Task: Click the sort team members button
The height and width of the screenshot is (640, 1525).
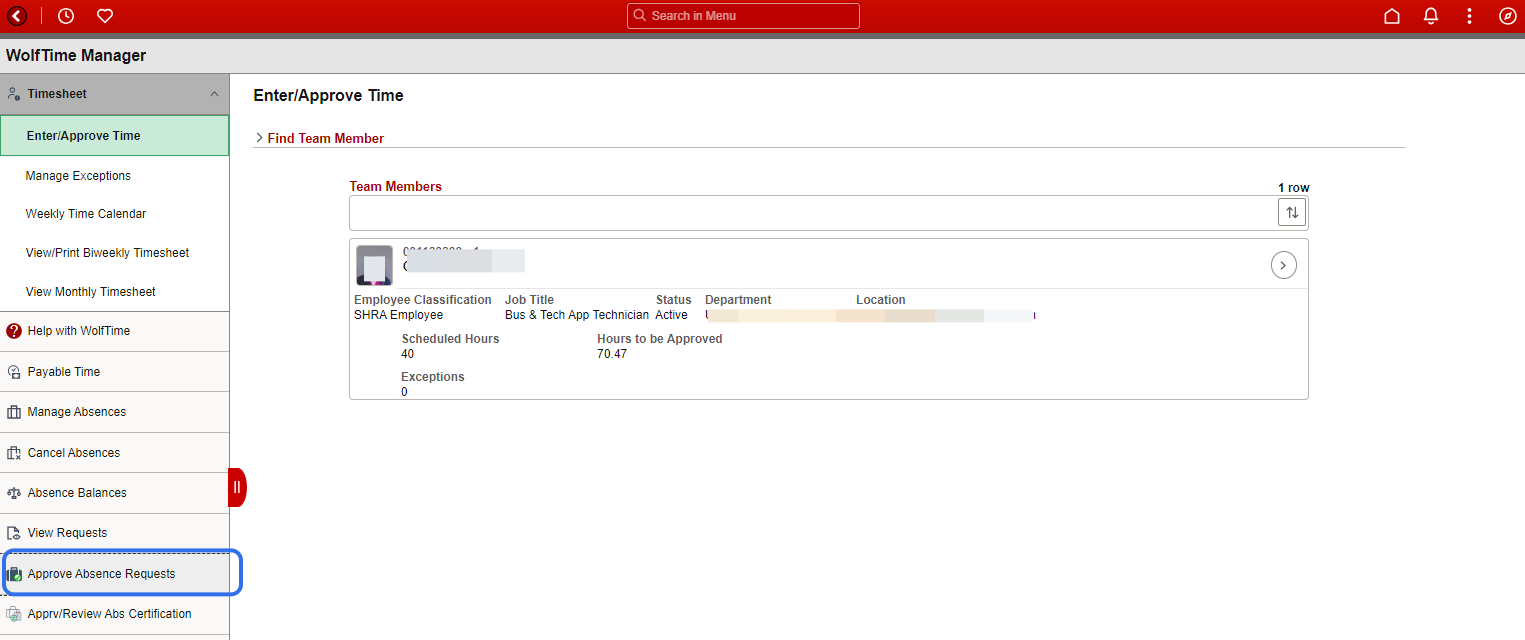Action: click(1292, 213)
